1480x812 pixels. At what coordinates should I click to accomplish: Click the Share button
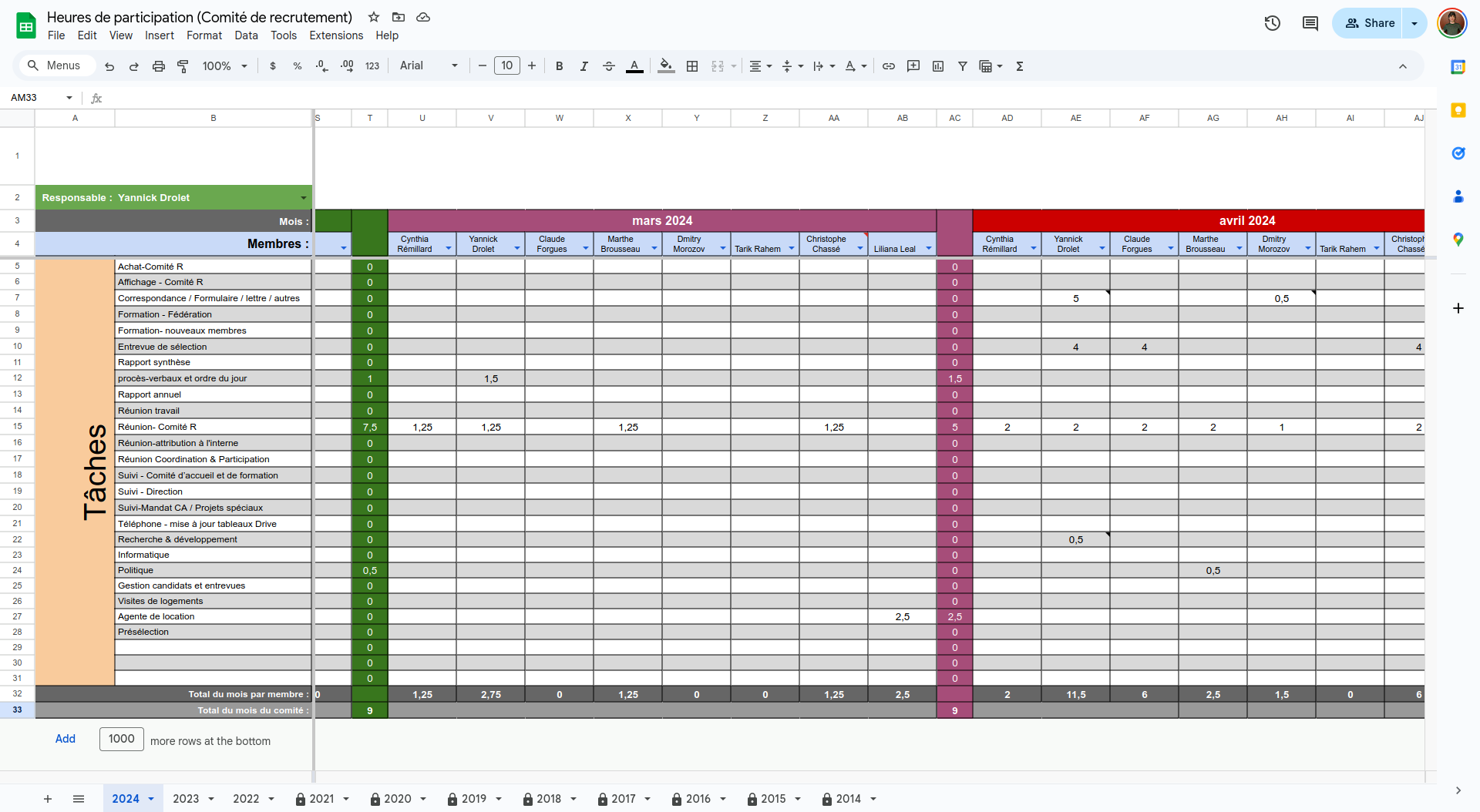(x=1370, y=23)
